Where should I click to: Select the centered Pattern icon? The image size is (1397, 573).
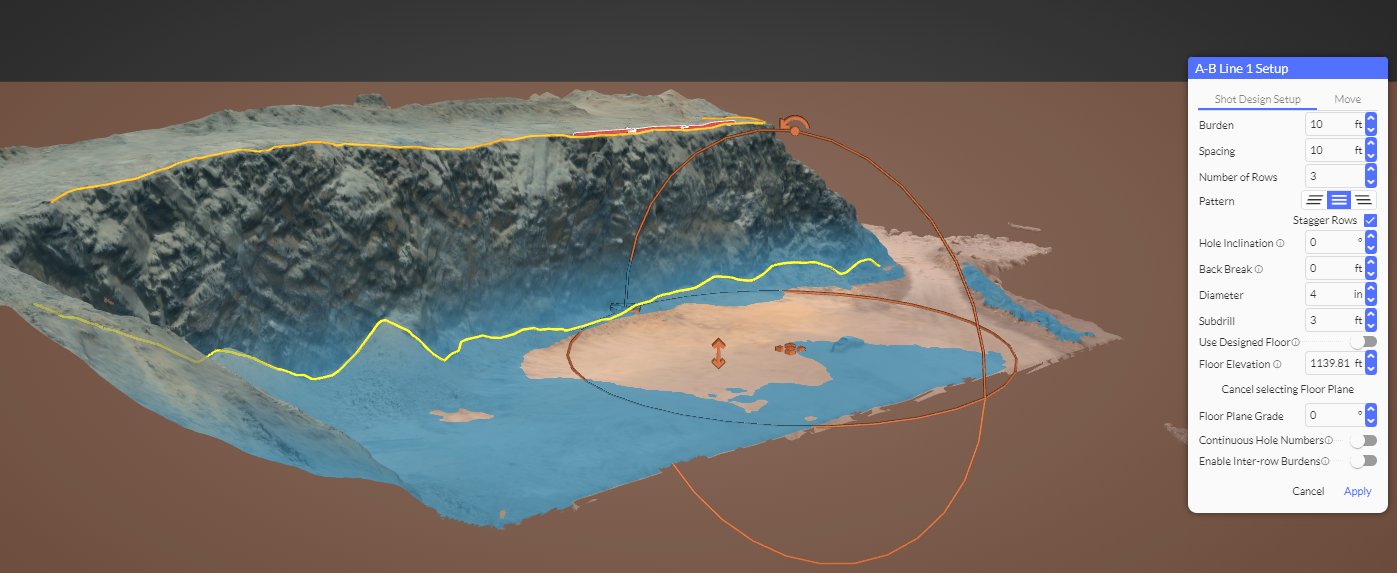pyautogui.click(x=1339, y=201)
